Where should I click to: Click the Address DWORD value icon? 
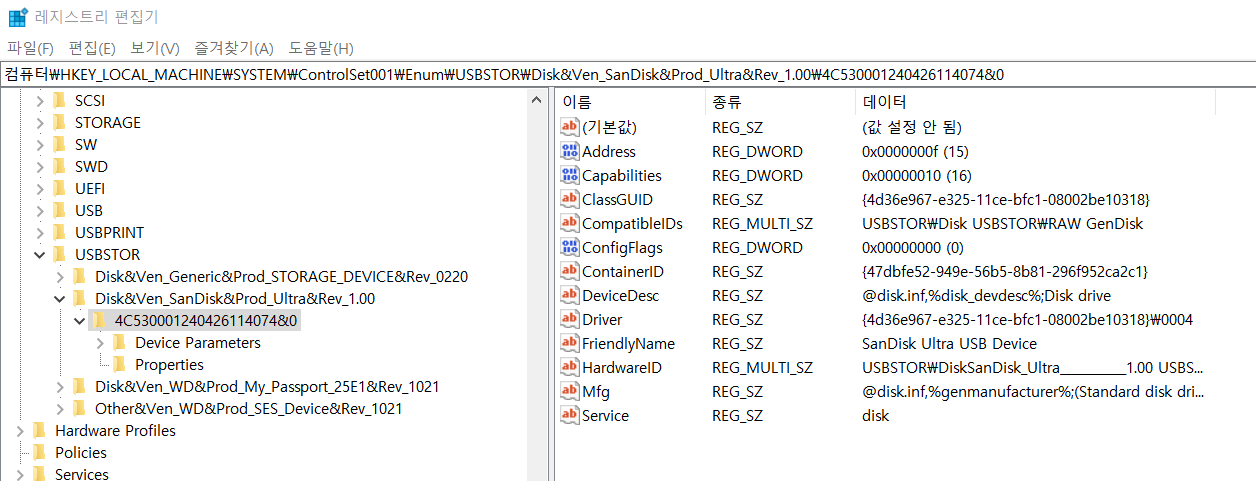click(x=570, y=151)
